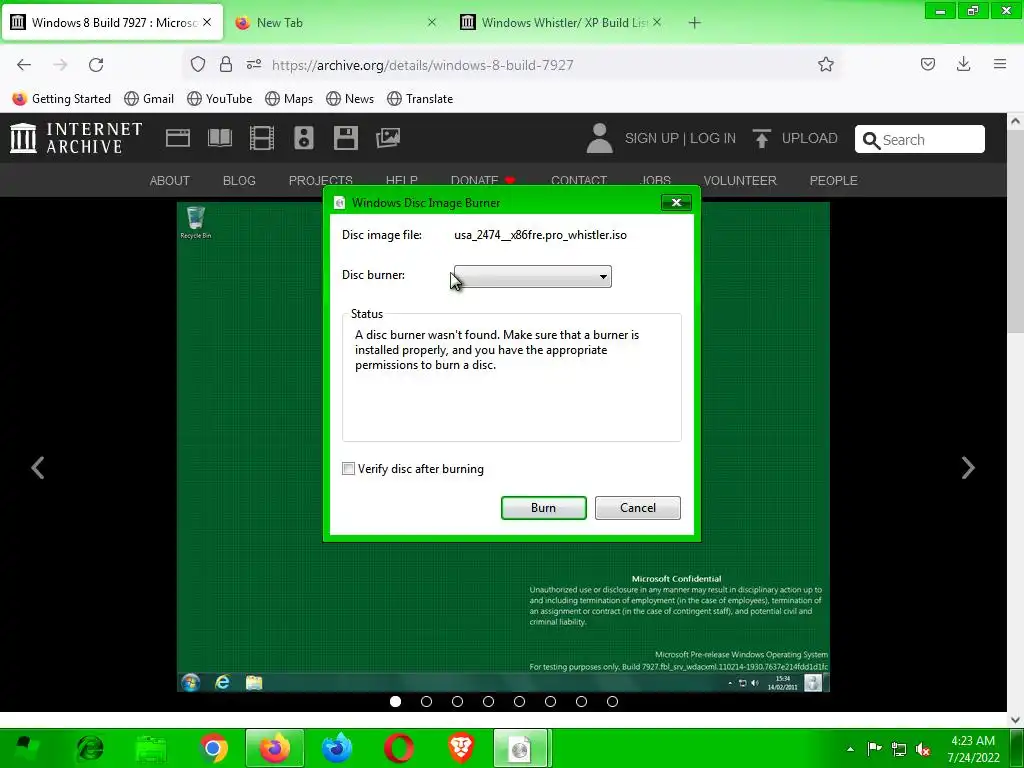Click LOG IN link
Image resolution: width=1024 pixels, height=768 pixels.
pos(712,138)
